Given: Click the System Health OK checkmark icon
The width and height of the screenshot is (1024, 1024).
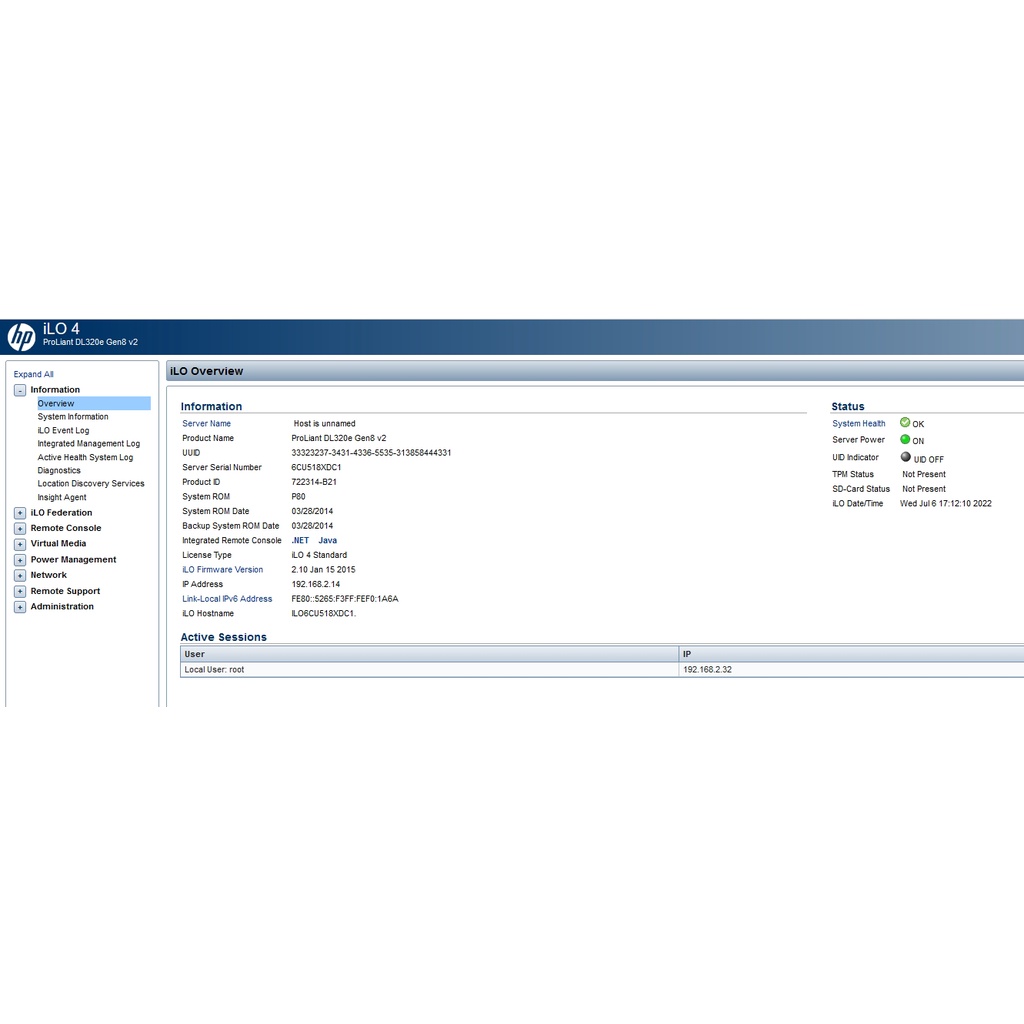Looking at the screenshot, I should pos(905,423).
